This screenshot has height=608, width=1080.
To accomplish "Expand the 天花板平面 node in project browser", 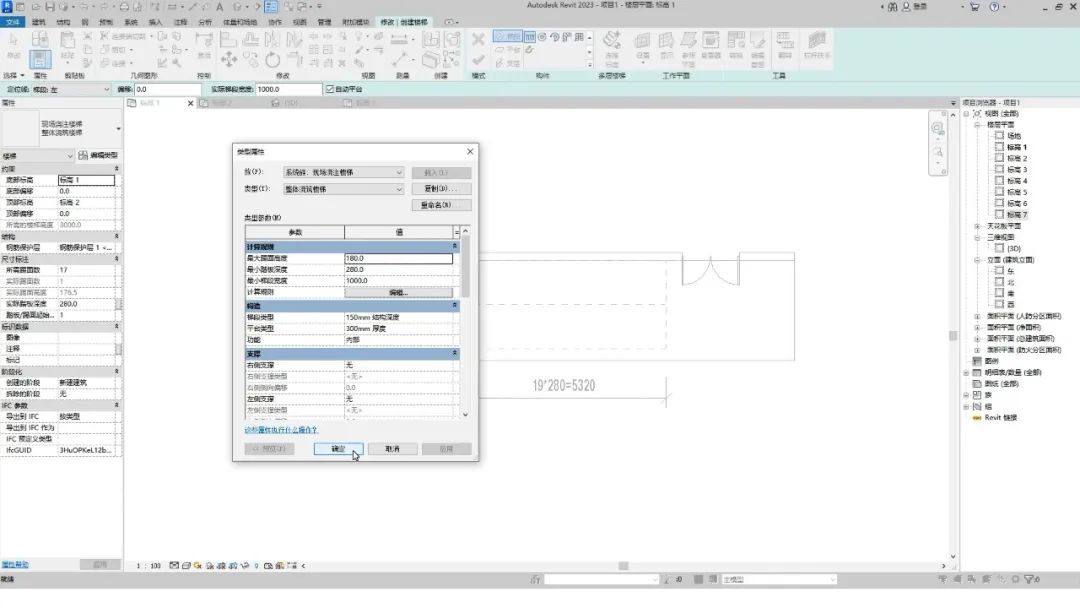I will [977, 227].
